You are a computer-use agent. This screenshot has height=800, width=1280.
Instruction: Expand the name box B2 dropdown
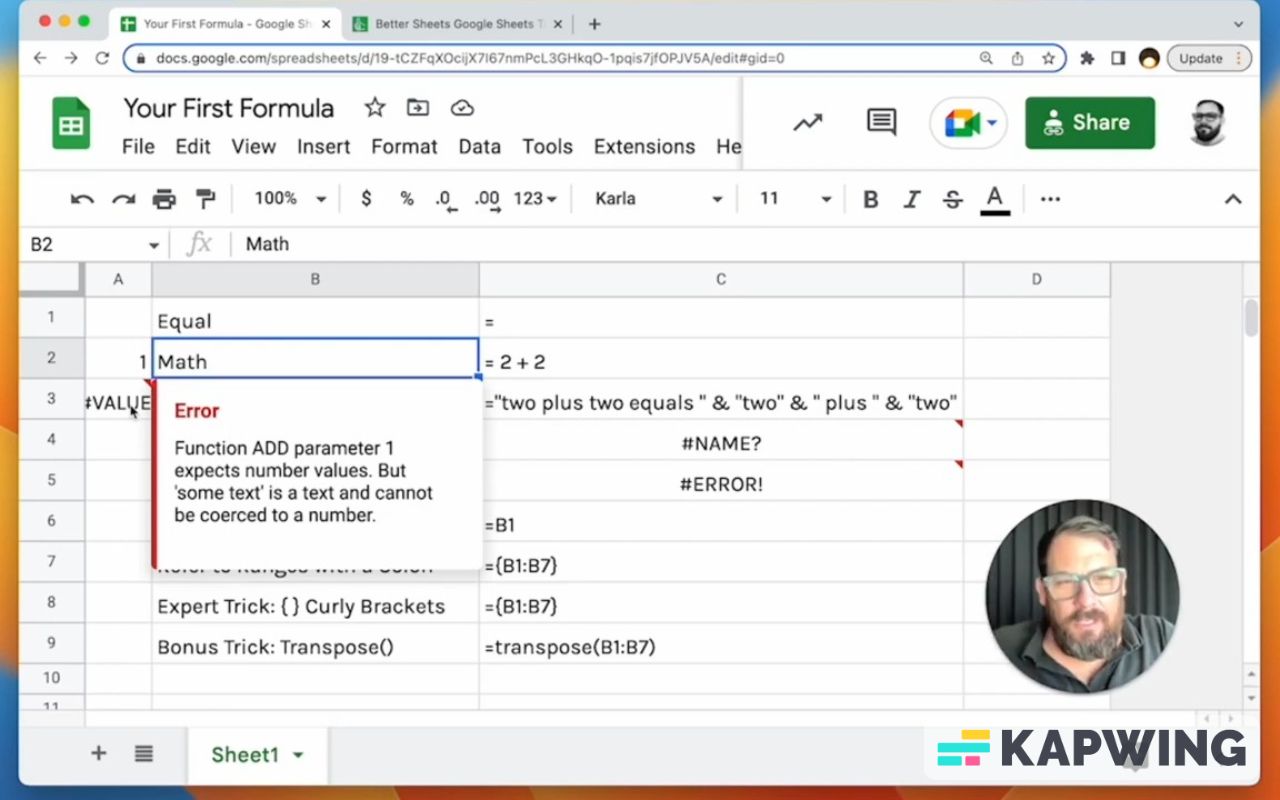[x=154, y=245]
